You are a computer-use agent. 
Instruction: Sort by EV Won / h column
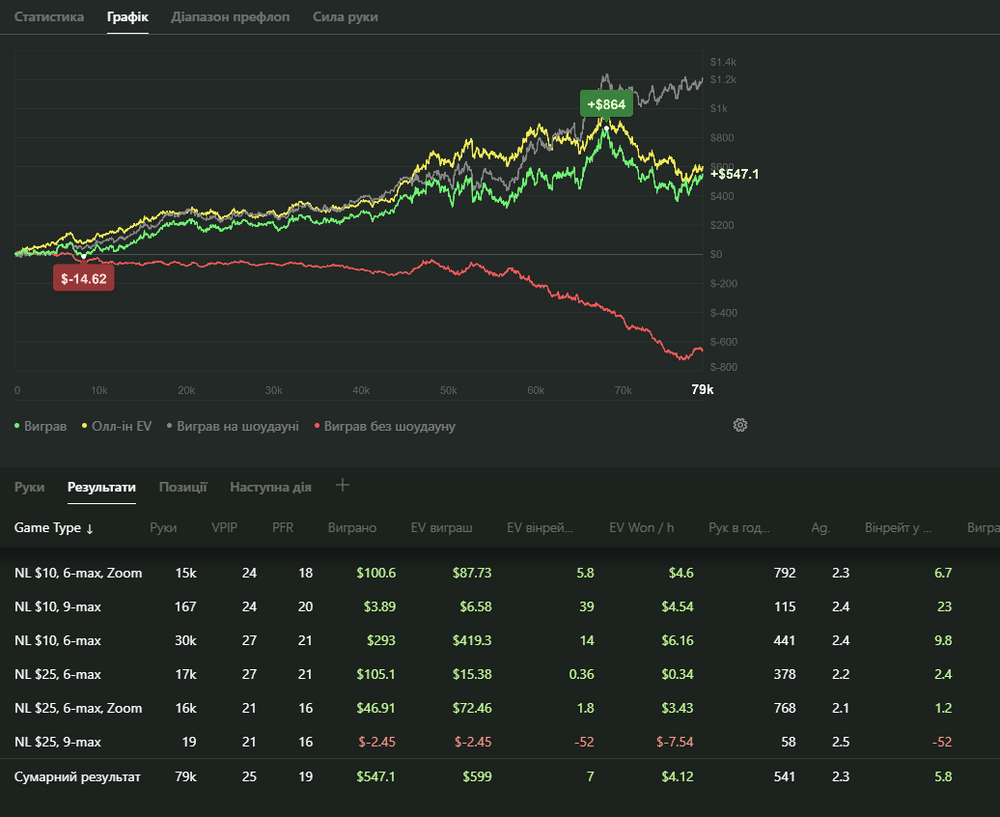[x=643, y=528]
